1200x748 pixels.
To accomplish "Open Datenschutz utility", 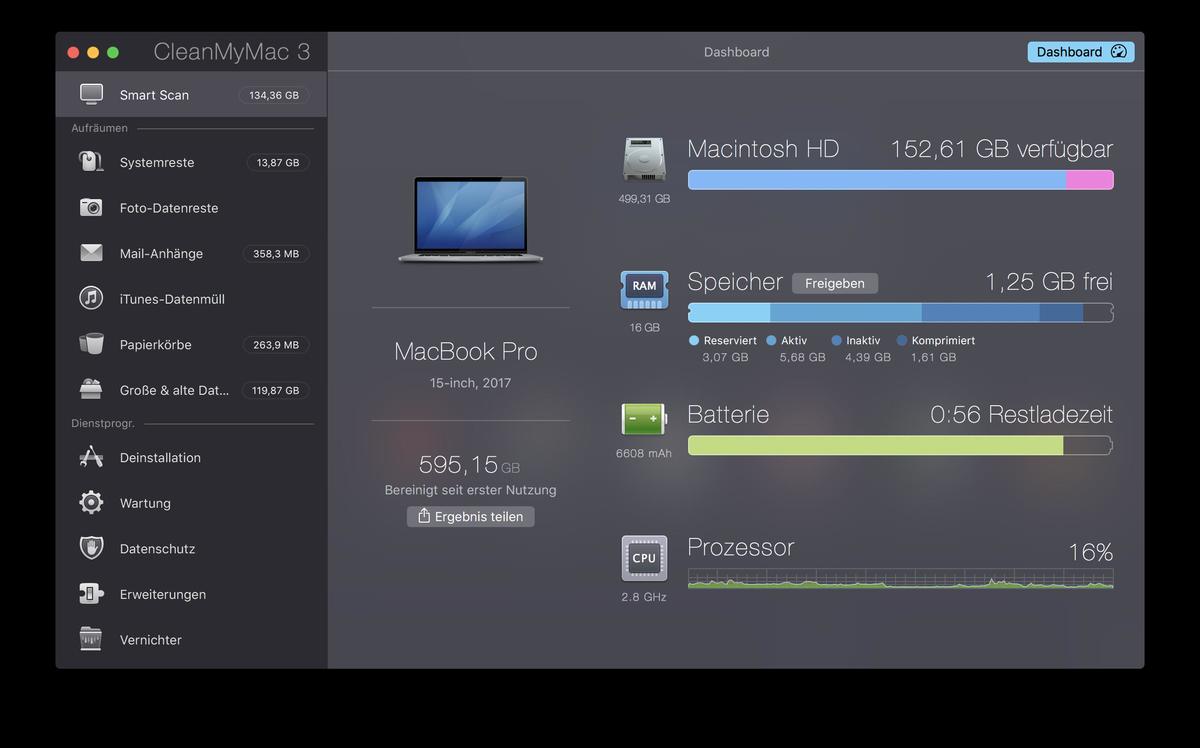I will click(191, 548).
